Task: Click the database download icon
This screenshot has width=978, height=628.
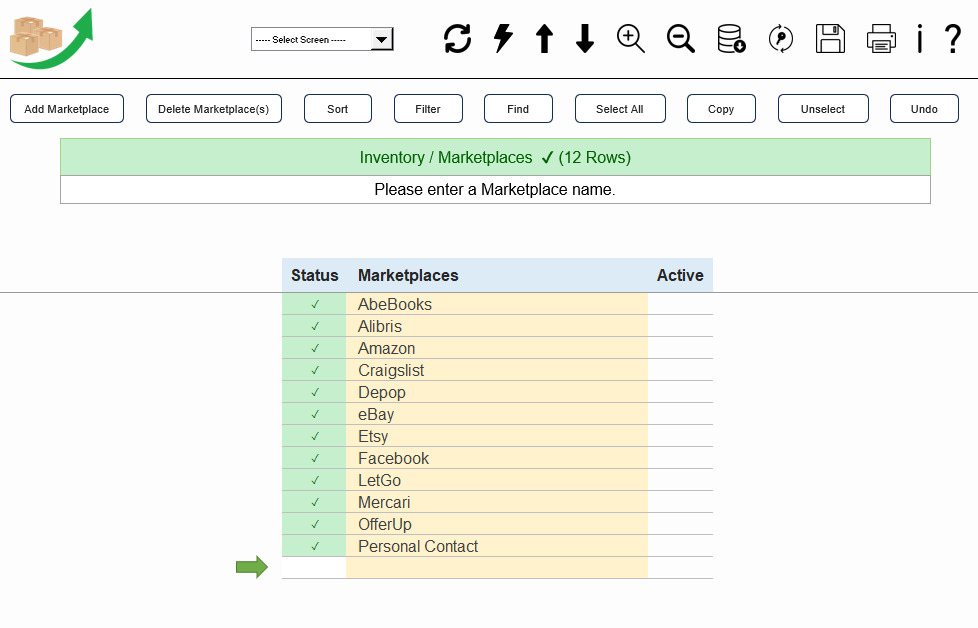Action: (731, 39)
